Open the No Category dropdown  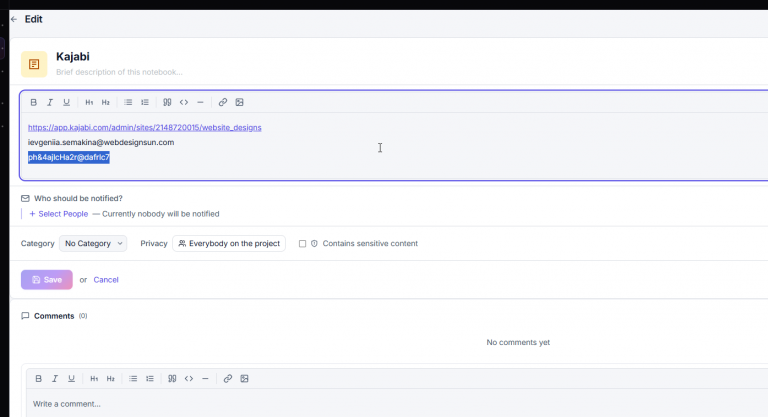93,244
